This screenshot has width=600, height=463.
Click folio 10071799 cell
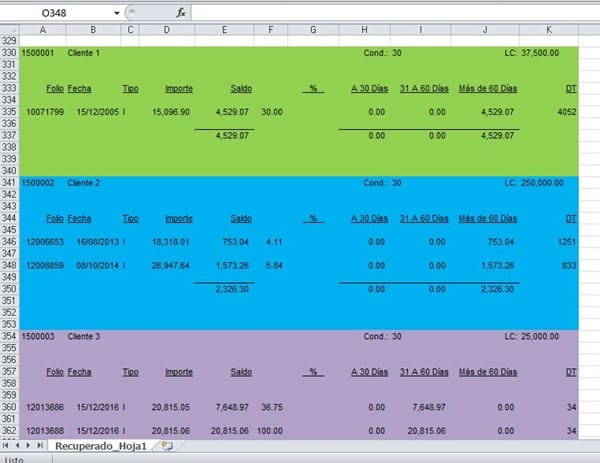(x=45, y=112)
